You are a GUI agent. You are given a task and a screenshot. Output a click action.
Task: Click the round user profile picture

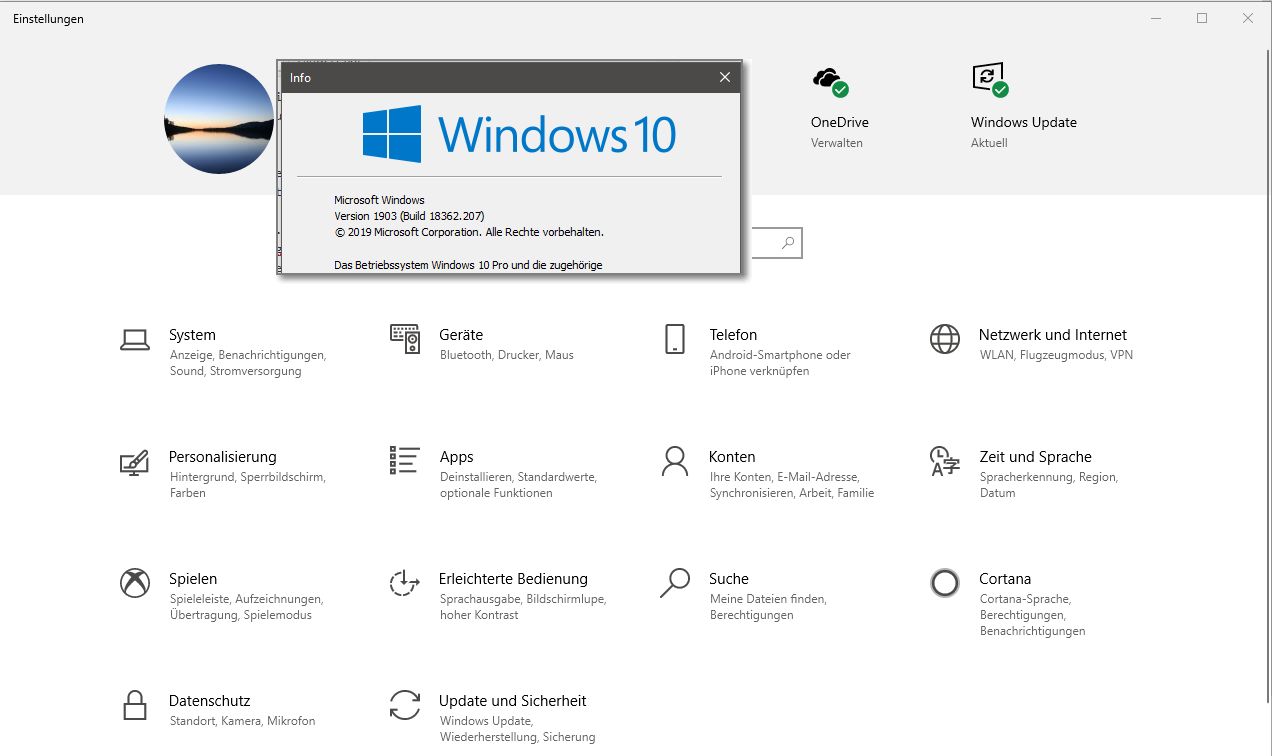click(219, 119)
